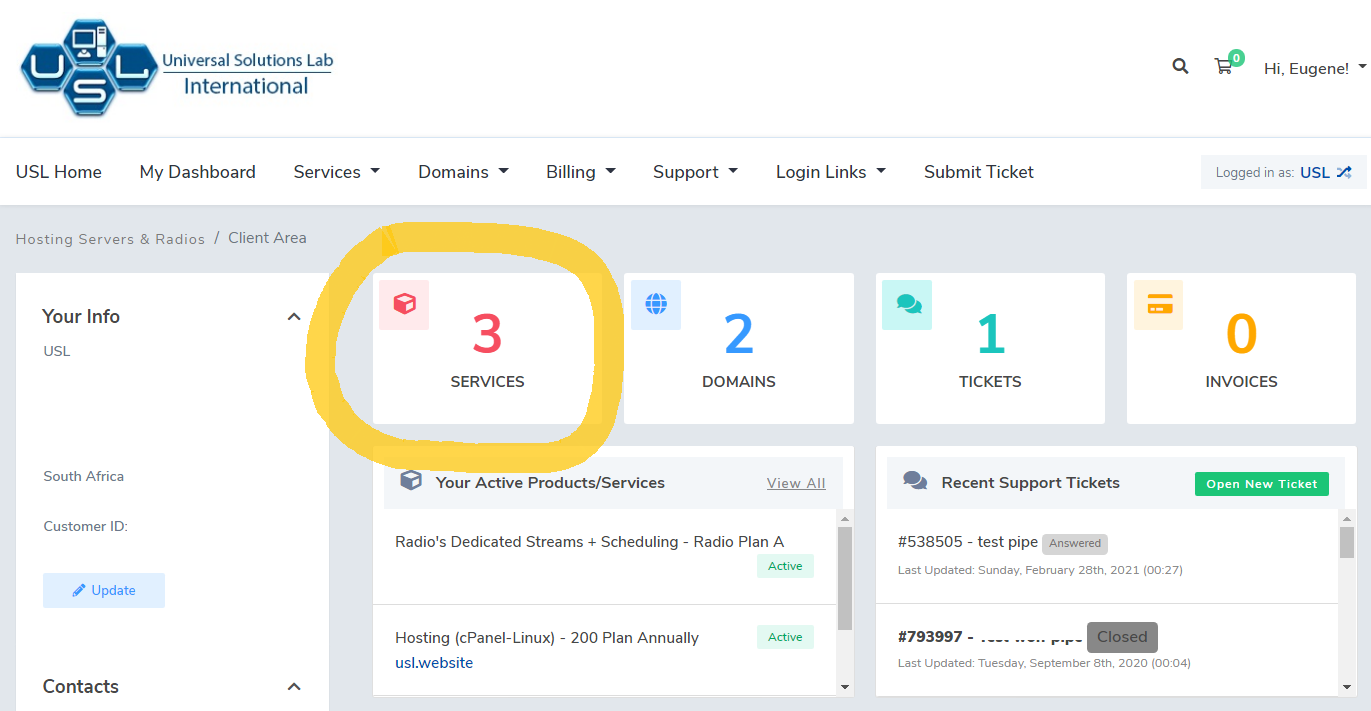
Task: Click View All active products link
Action: [x=796, y=483]
